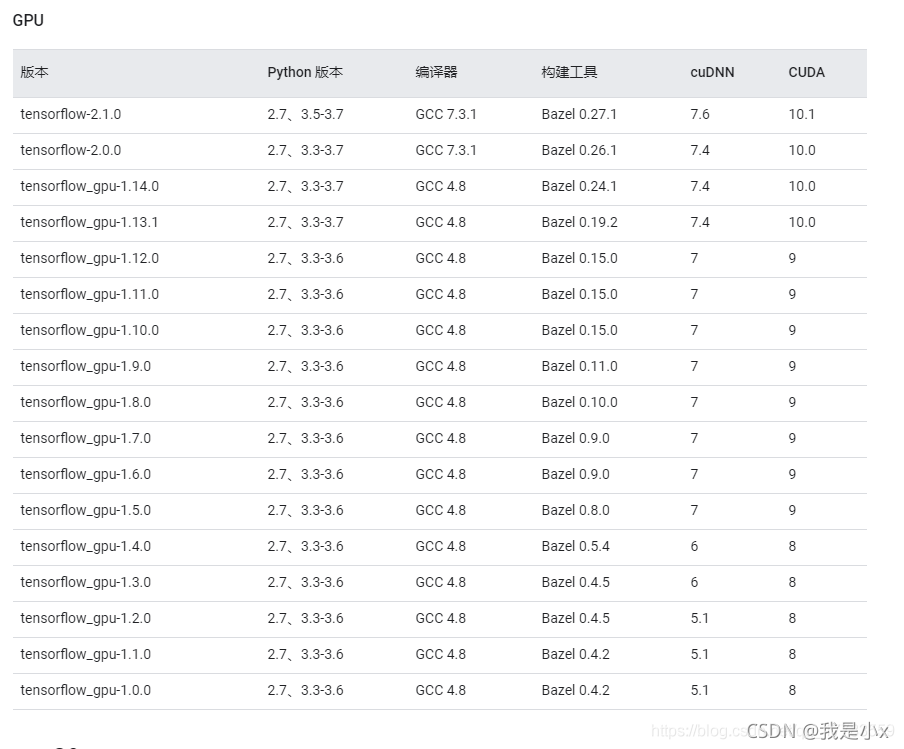Click GCC 7.3.1 in tensorflow-2.1.0 row

(x=446, y=114)
